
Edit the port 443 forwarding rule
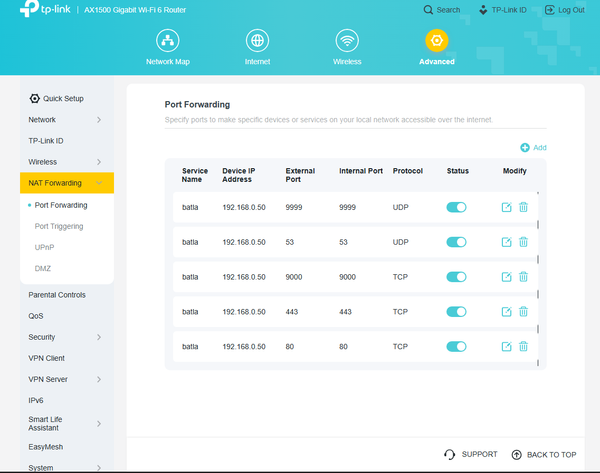pos(506,311)
